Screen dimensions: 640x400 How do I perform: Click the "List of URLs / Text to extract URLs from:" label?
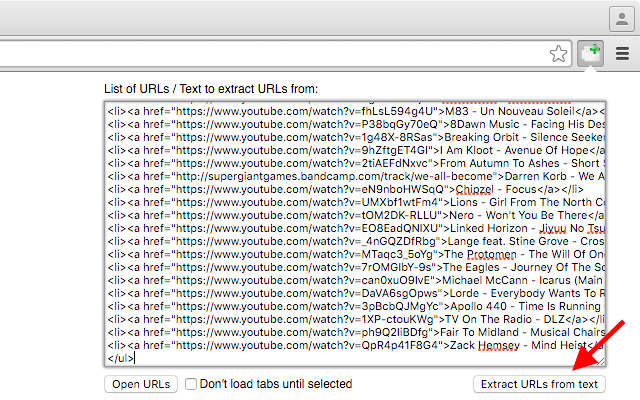point(211,89)
